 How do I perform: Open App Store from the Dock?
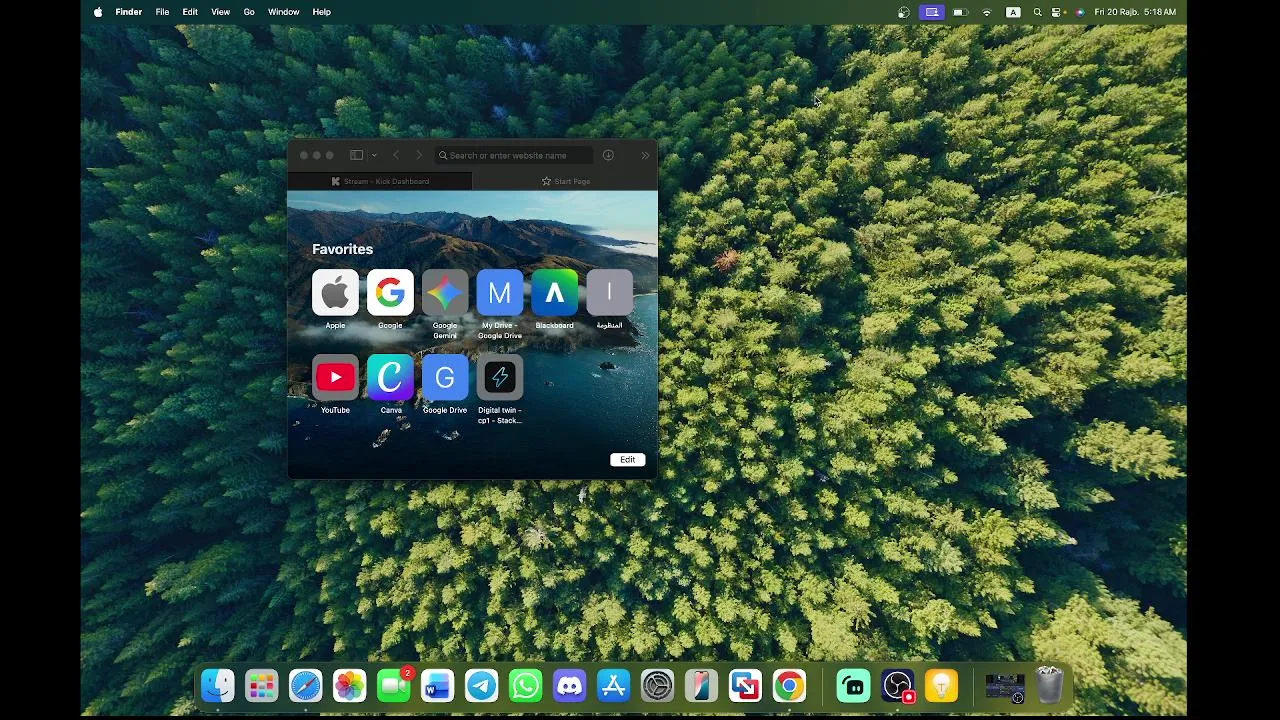pyautogui.click(x=614, y=686)
